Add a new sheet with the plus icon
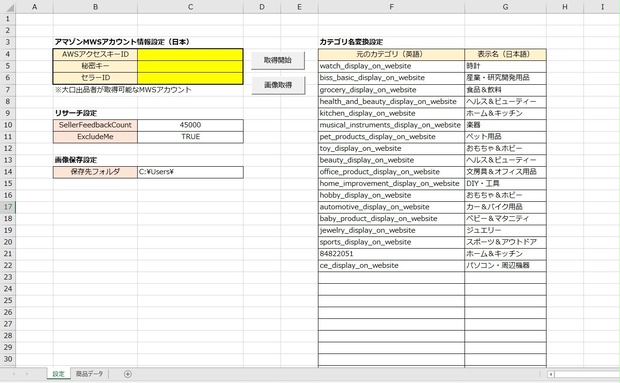 click(128, 374)
